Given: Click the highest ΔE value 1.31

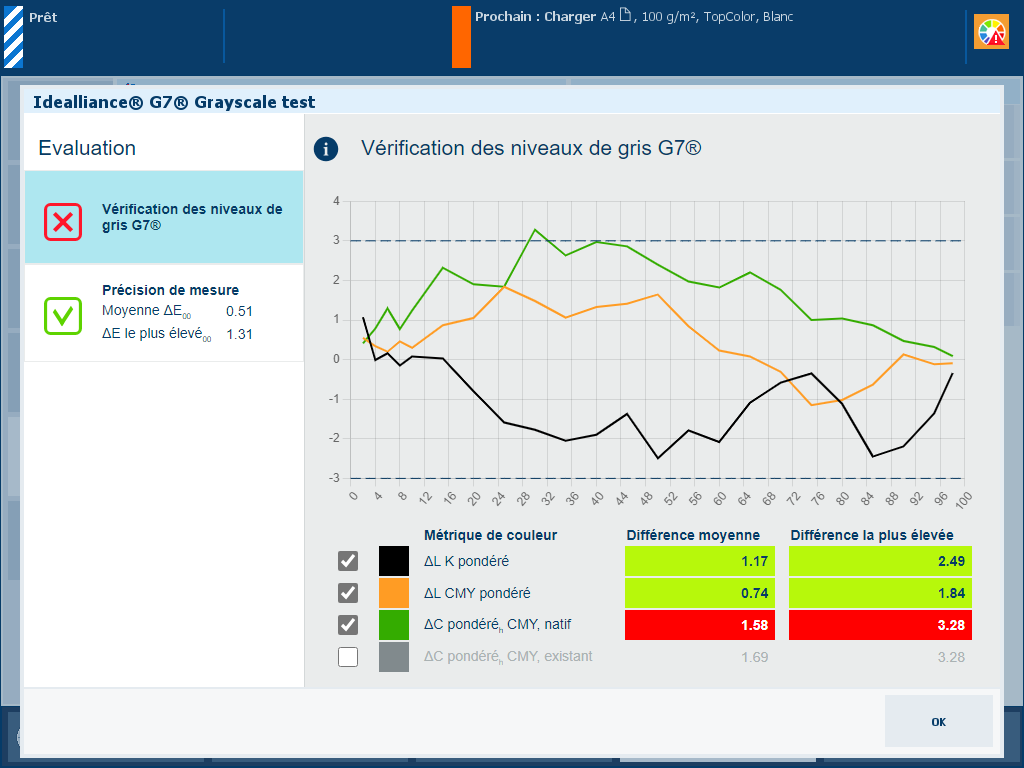Looking at the screenshot, I should [239, 334].
